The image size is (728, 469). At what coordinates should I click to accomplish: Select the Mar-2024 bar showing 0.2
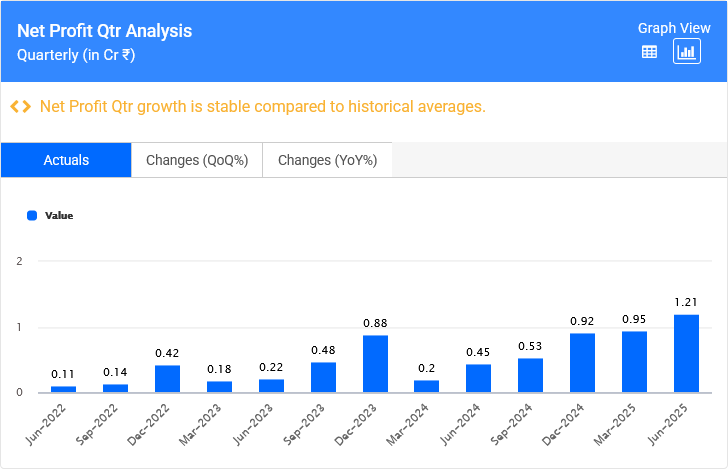427,386
